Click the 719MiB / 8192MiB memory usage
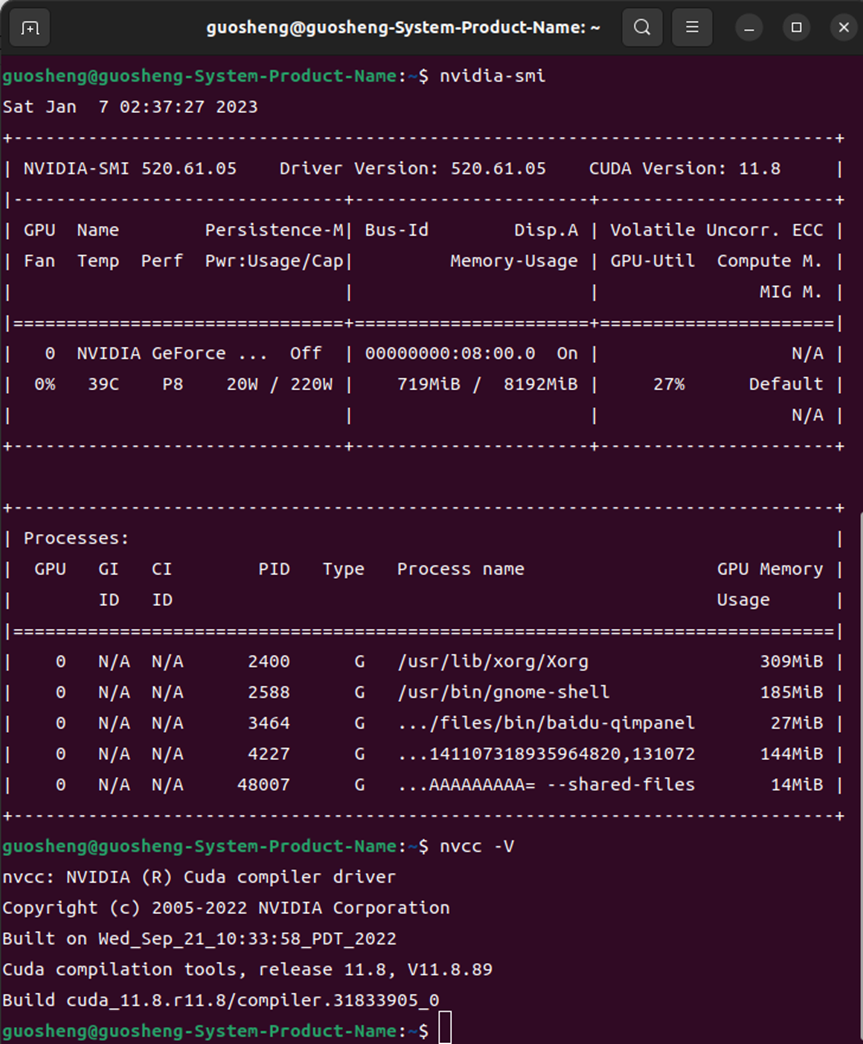863x1044 pixels. point(487,384)
